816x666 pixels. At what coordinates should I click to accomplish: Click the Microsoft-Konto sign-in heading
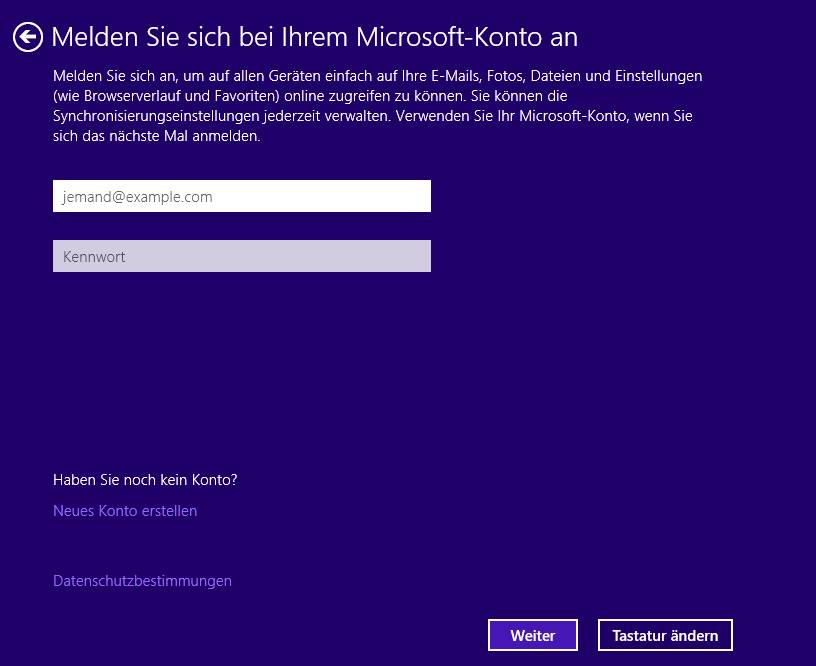(x=315, y=37)
